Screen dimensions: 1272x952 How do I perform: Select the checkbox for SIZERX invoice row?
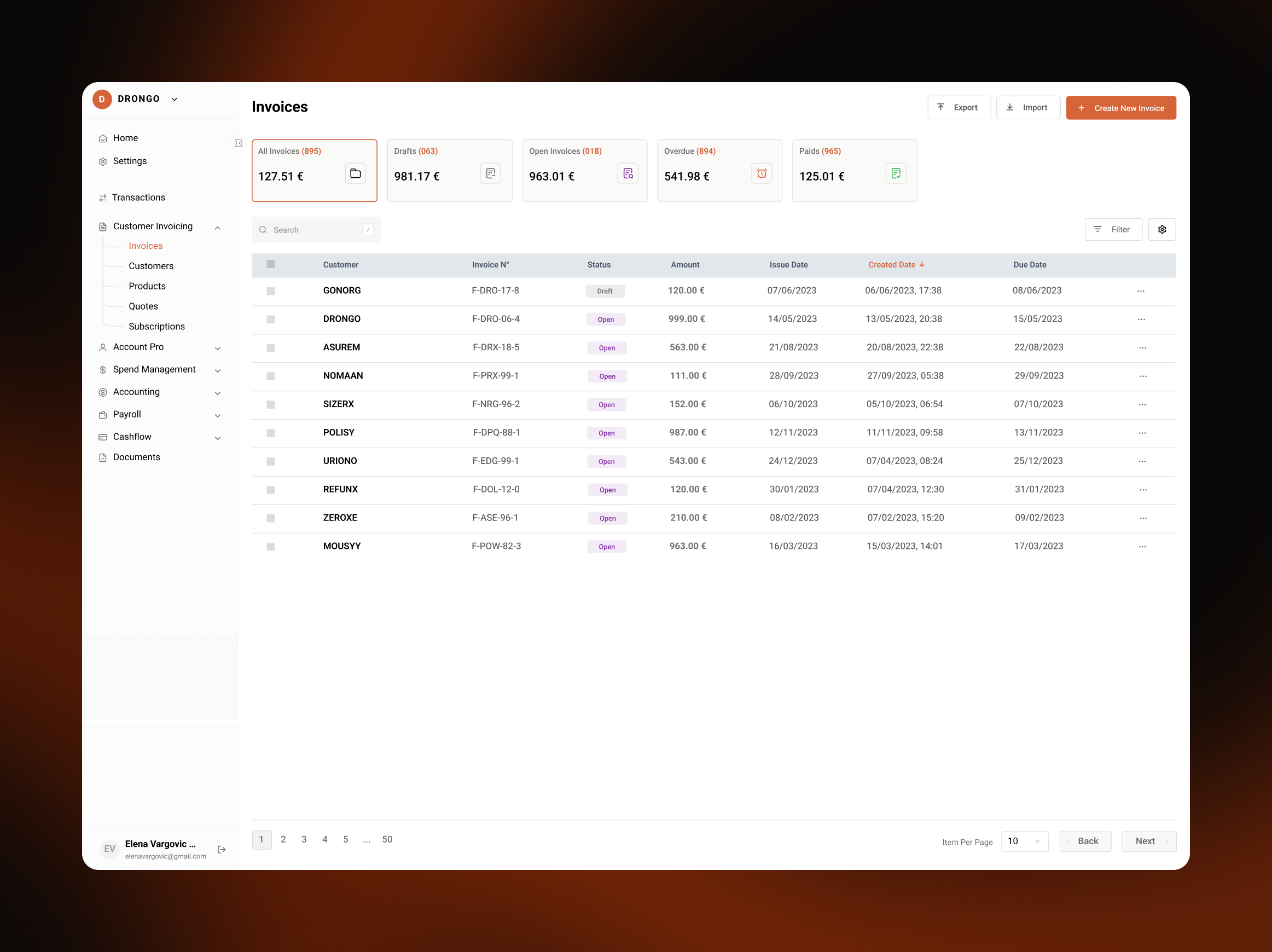click(x=270, y=404)
